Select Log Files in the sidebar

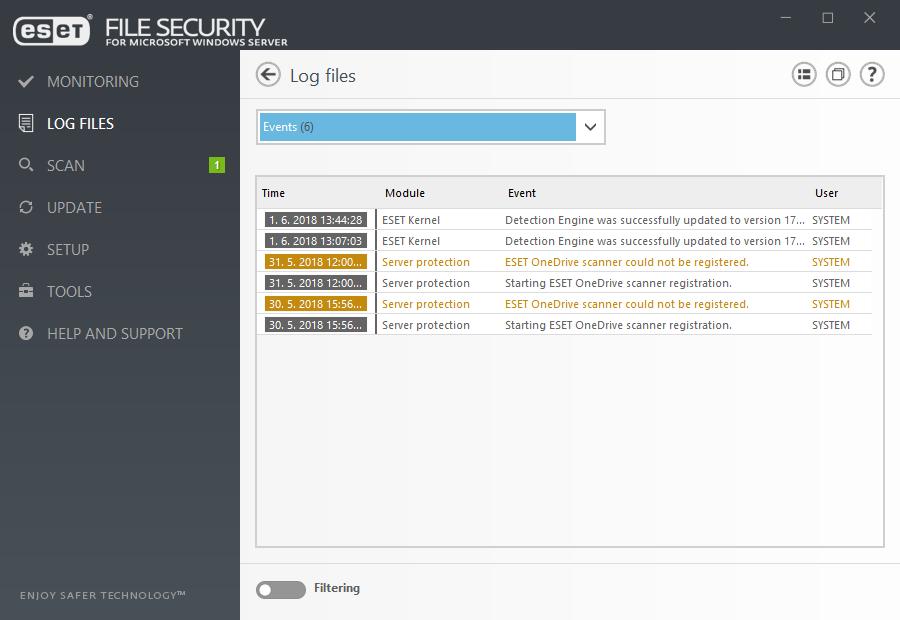coord(80,123)
